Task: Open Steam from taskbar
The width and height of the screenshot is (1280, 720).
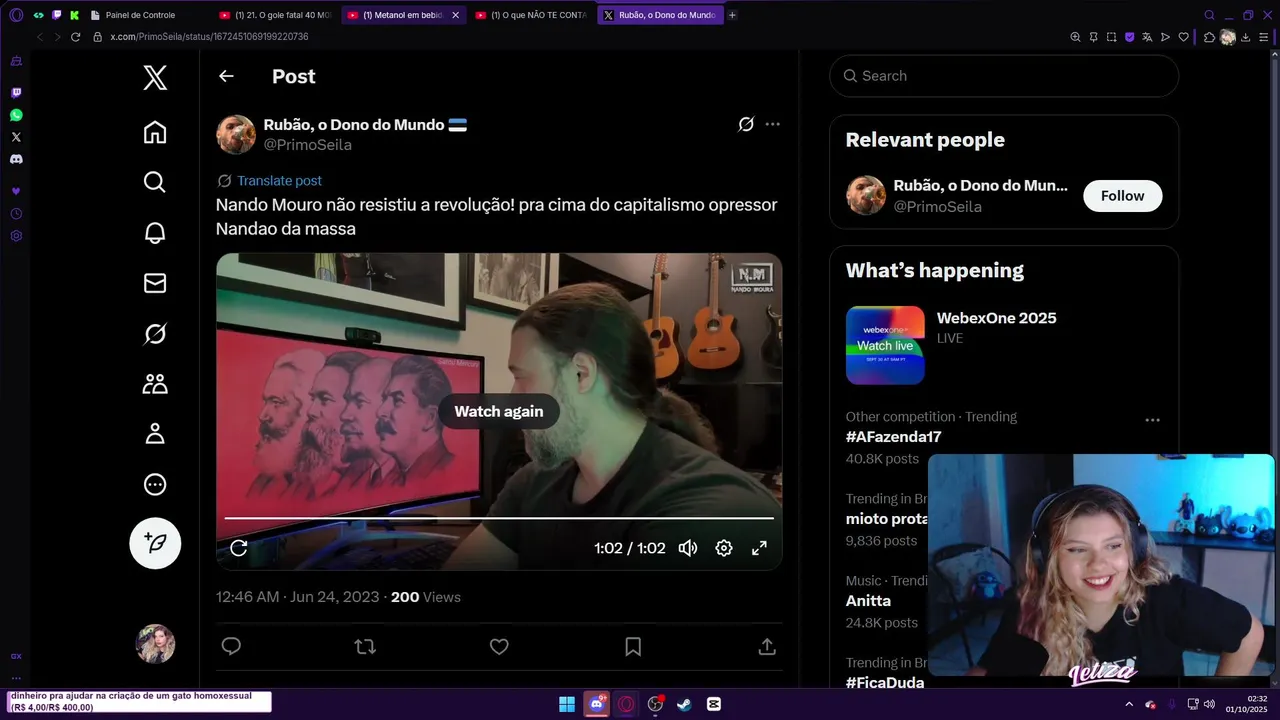Action: click(x=684, y=704)
